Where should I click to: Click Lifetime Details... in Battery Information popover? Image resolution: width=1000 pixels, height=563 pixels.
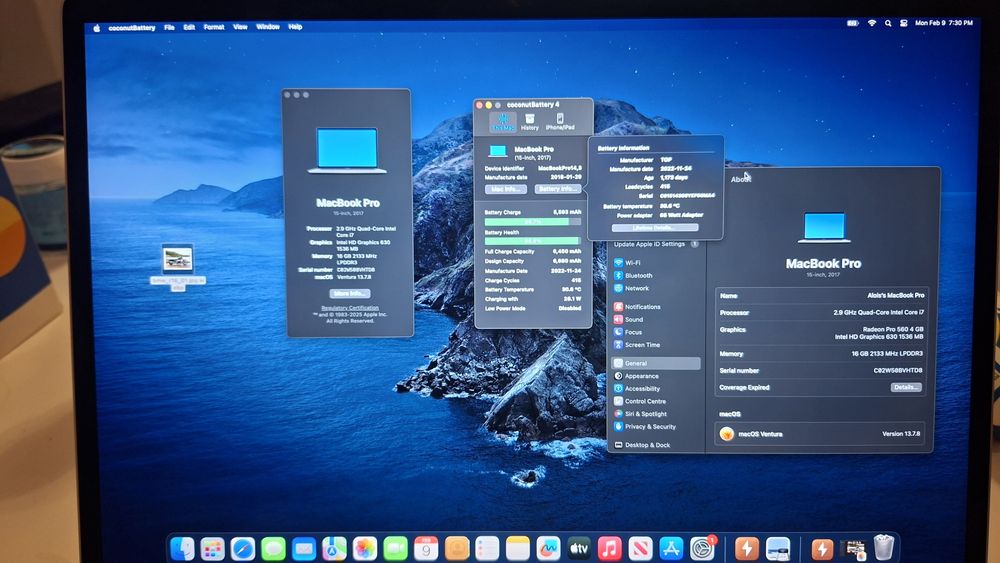[x=655, y=228]
